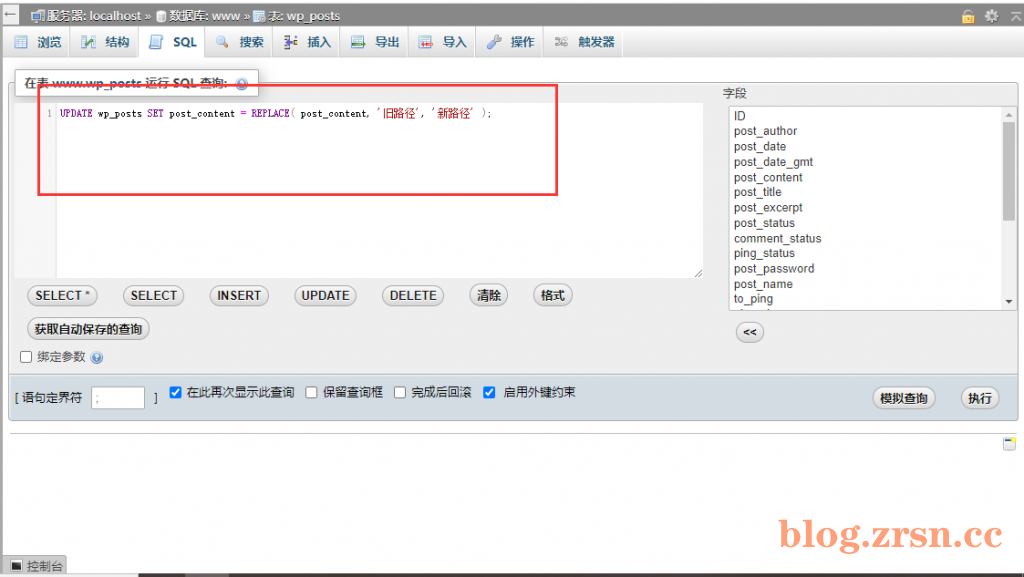Enable the 绑定参数 checkbox

tap(26, 356)
